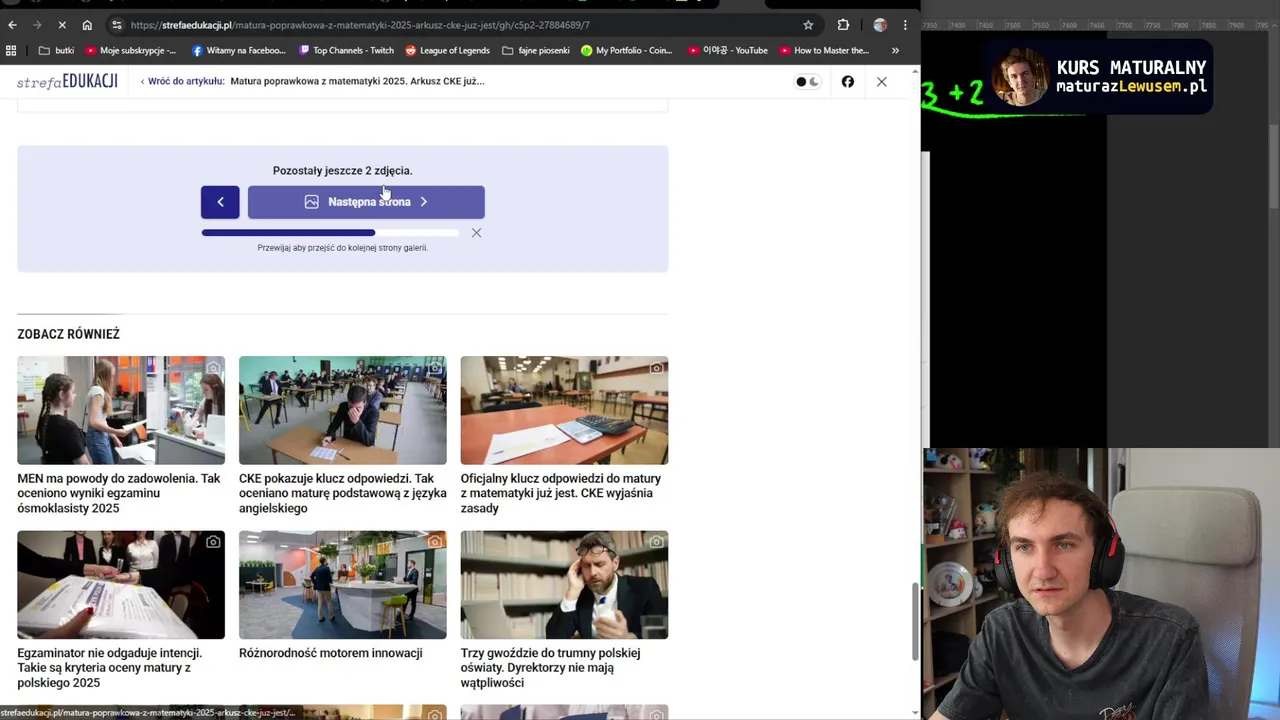1280x720 pixels.
Task: Click the gallery auto-advance progress bar
Action: click(x=330, y=233)
